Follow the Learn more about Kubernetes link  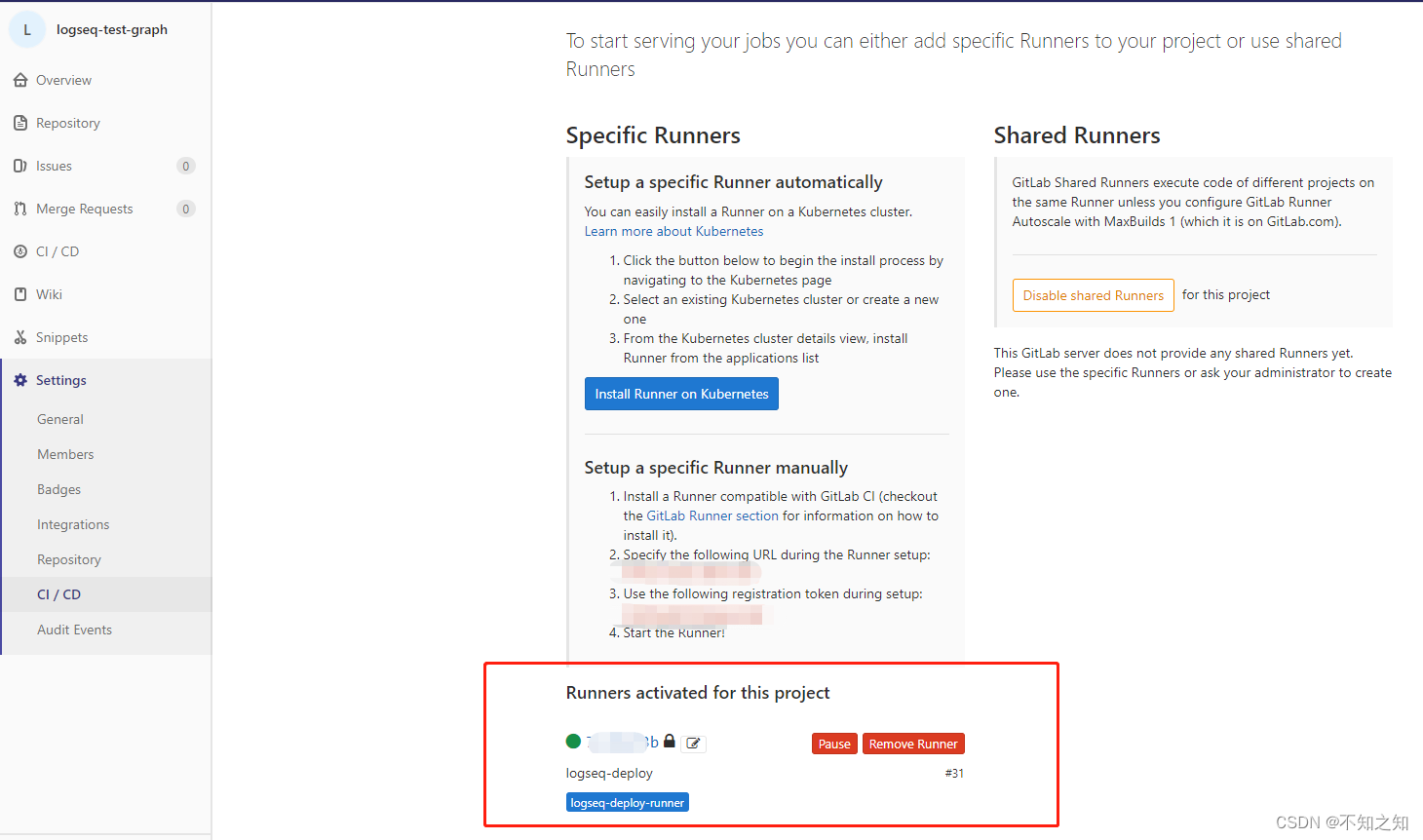tap(673, 231)
